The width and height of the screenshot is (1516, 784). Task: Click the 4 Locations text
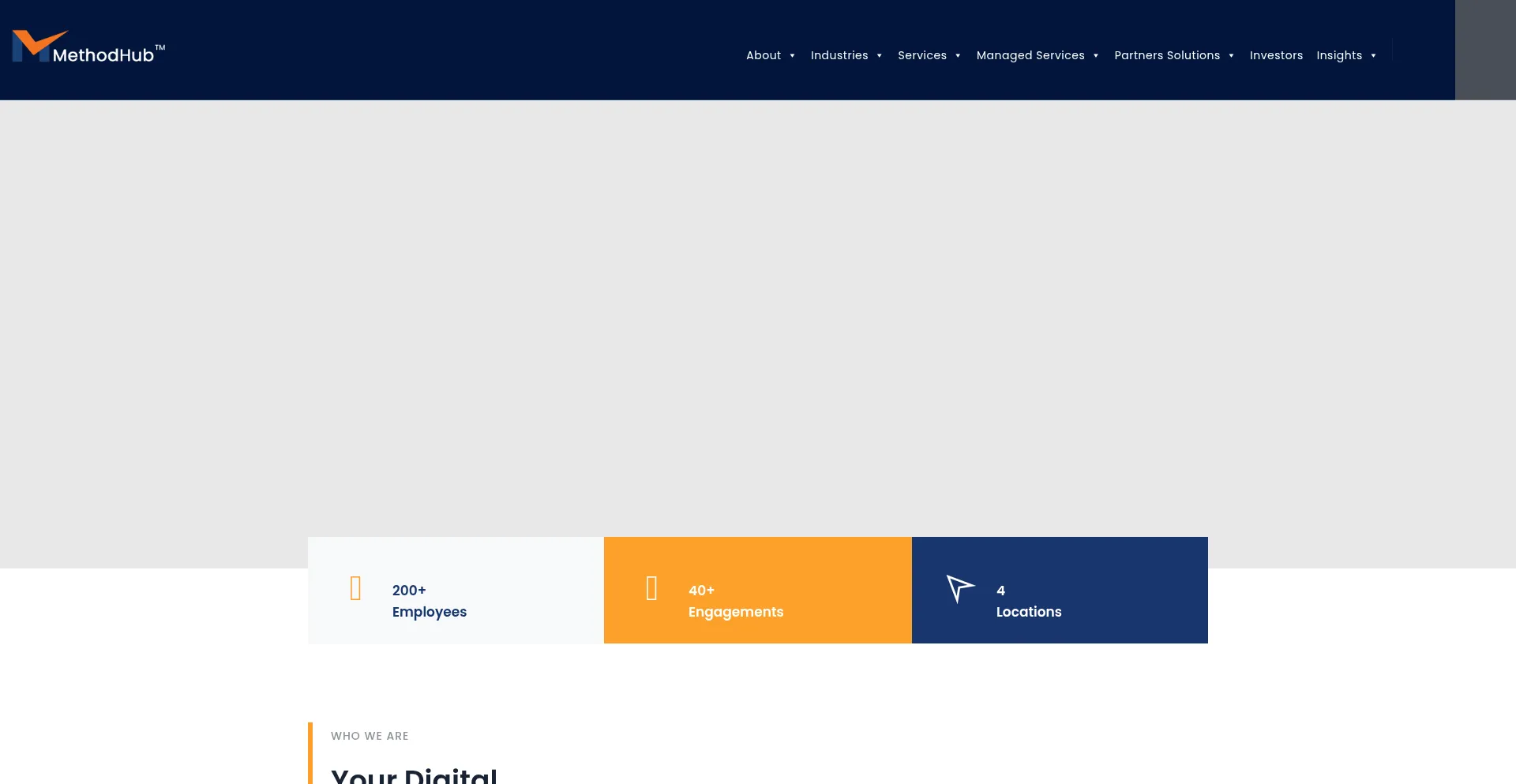[x=1028, y=601]
